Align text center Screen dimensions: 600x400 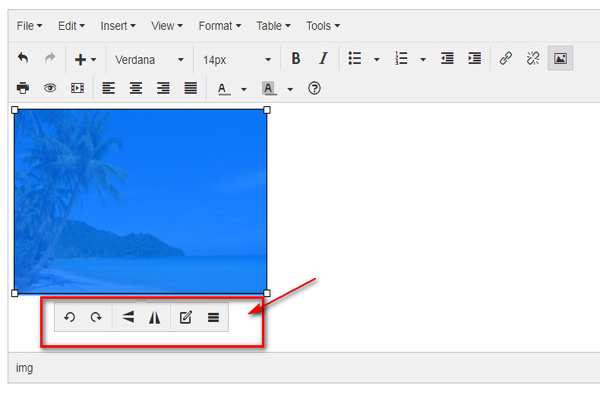[x=136, y=88]
